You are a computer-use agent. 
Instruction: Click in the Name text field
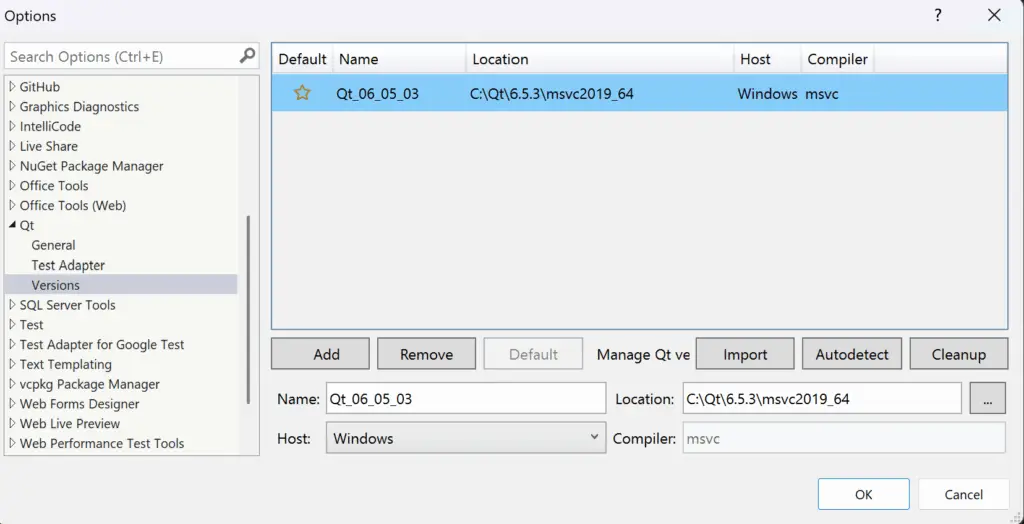[465, 398]
